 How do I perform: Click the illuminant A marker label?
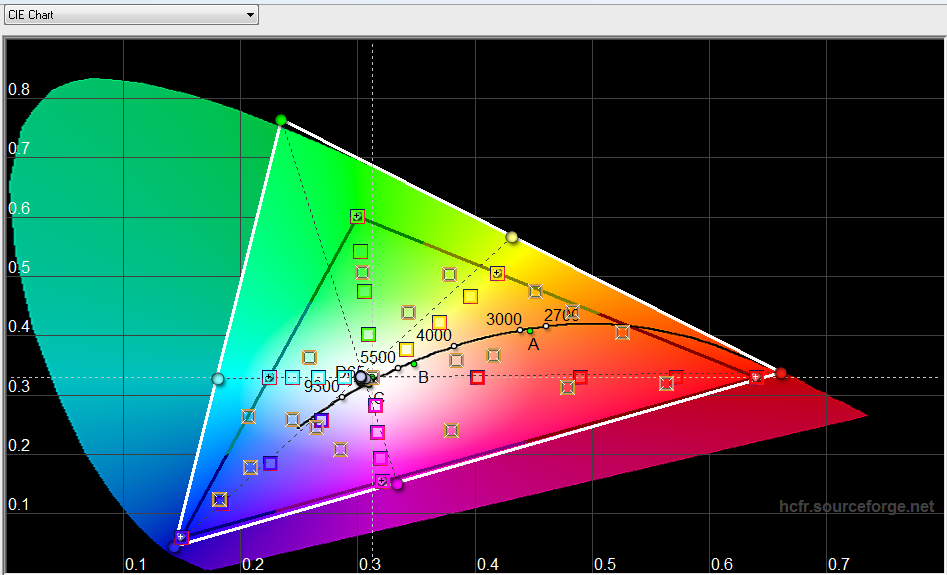pyautogui.click(x=533, y=345)
